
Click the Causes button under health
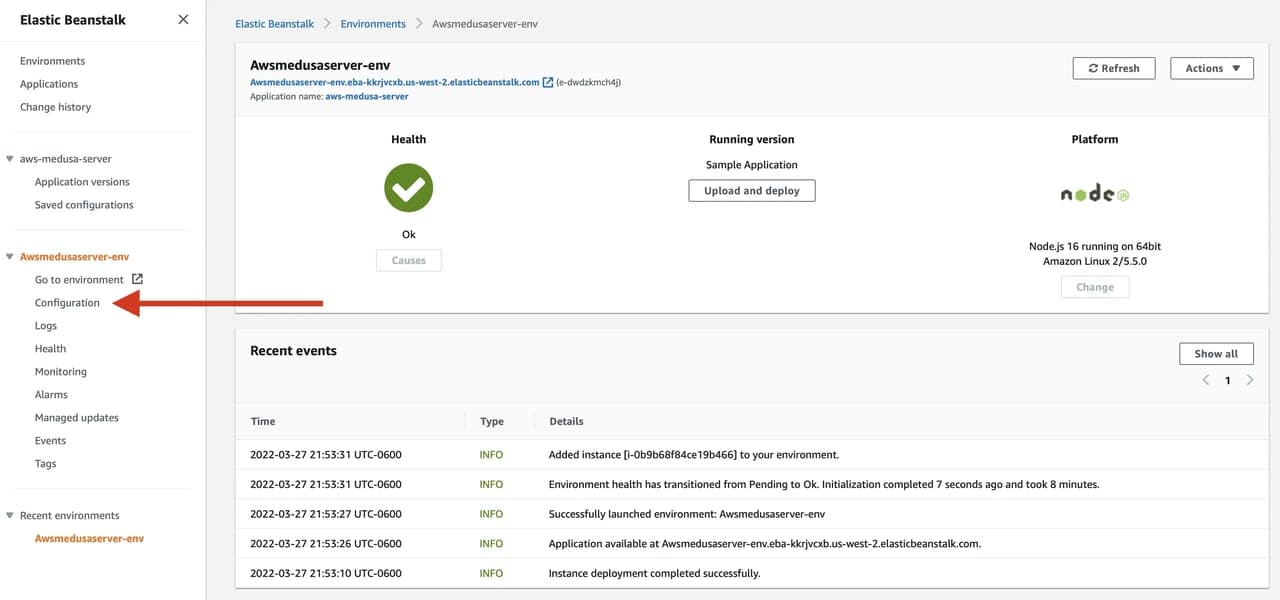coord(409,260)
